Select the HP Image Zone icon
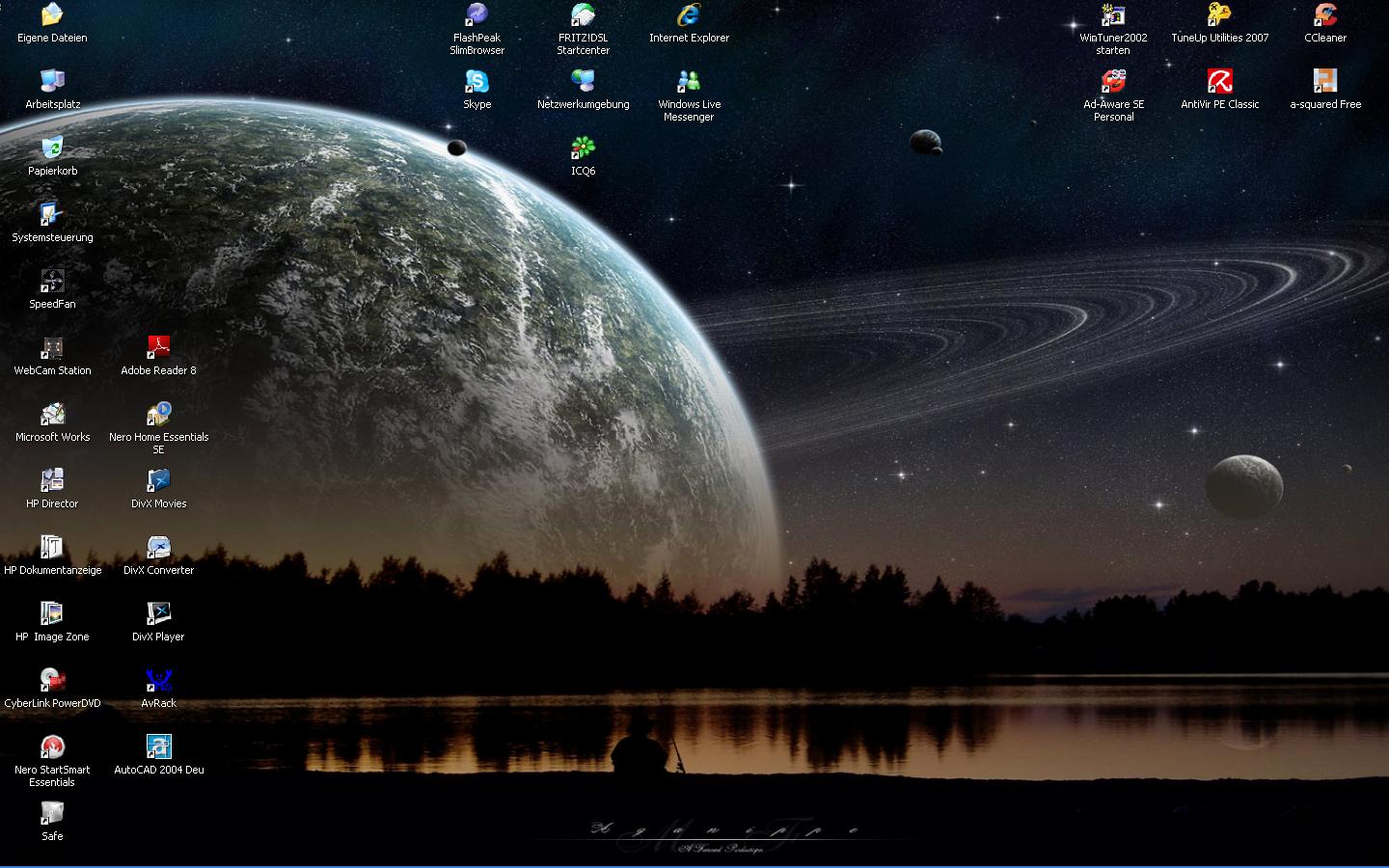 (x=52, y=613)
